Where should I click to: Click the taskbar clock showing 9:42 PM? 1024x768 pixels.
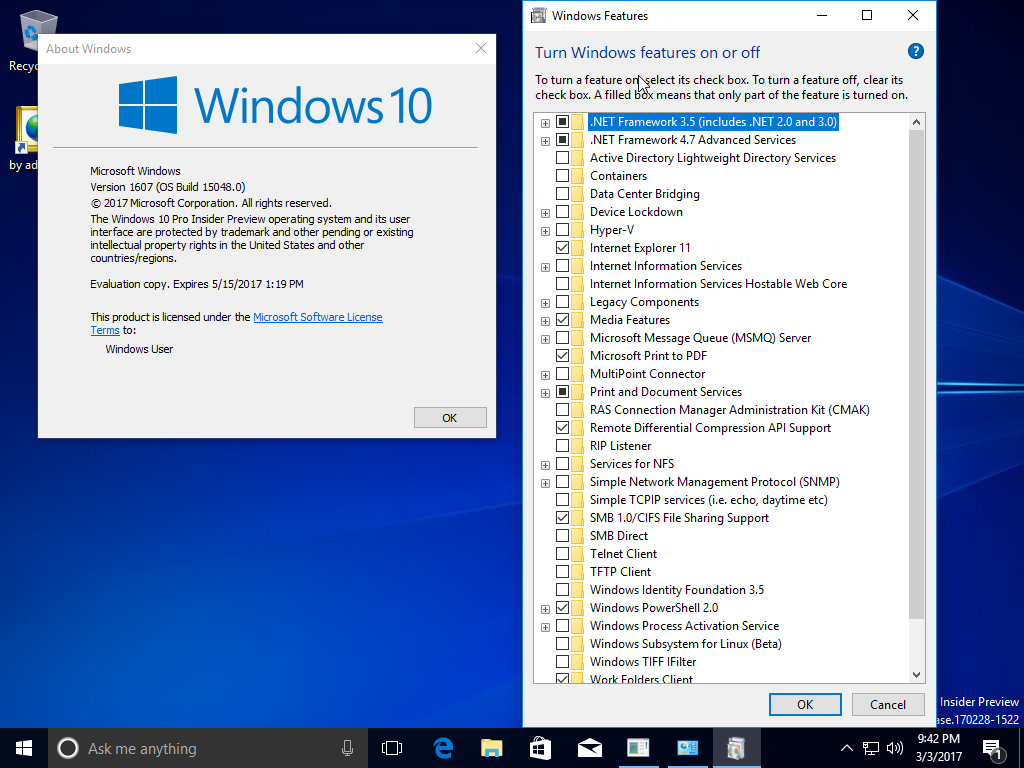[x=939, y=748]
